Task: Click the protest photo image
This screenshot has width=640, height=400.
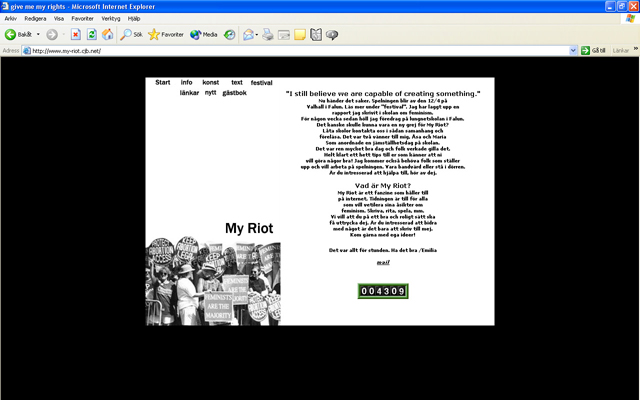Action: click(212, 283)
